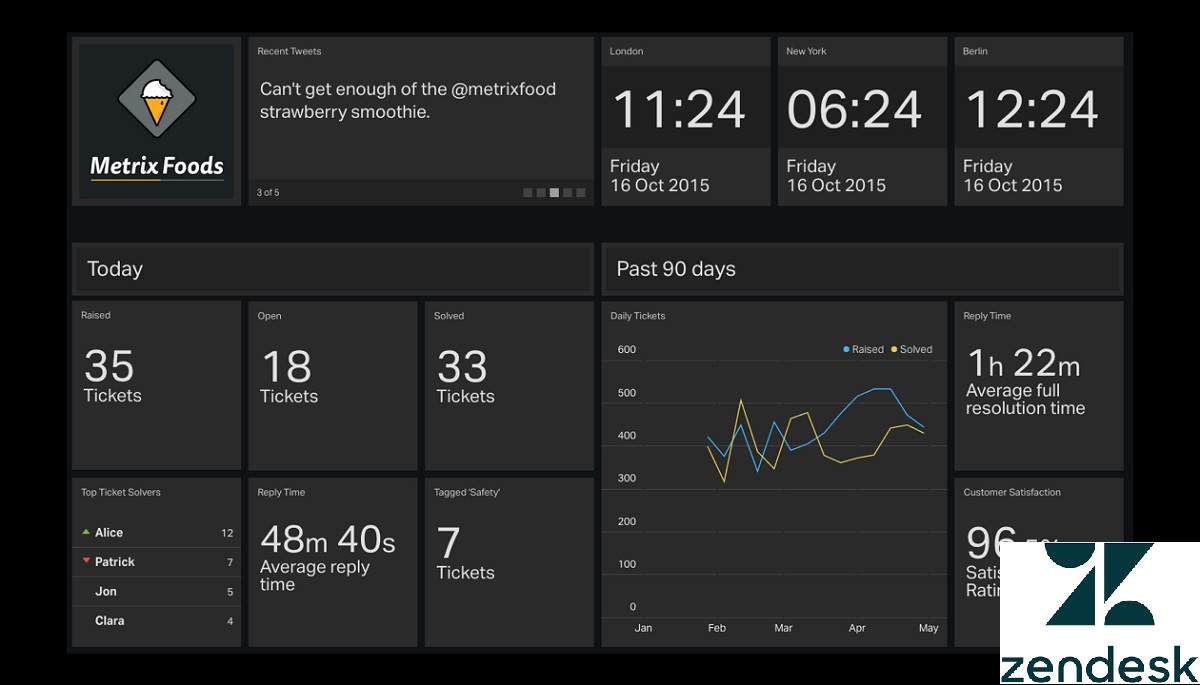Click the Zendesk logo
Viewport: 1200px width, 685px height.
(1098, 612)
